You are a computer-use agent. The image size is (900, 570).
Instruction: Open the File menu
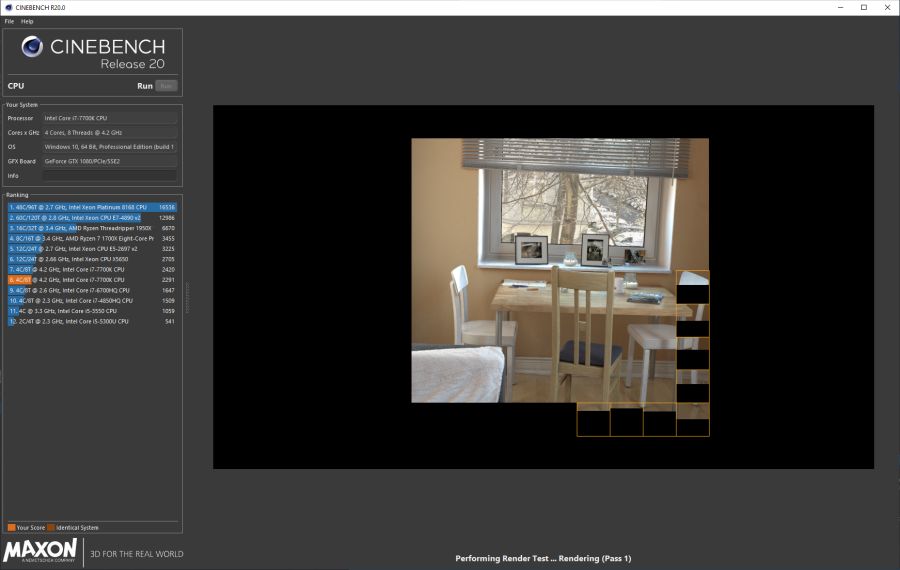(x=9, y=21)
